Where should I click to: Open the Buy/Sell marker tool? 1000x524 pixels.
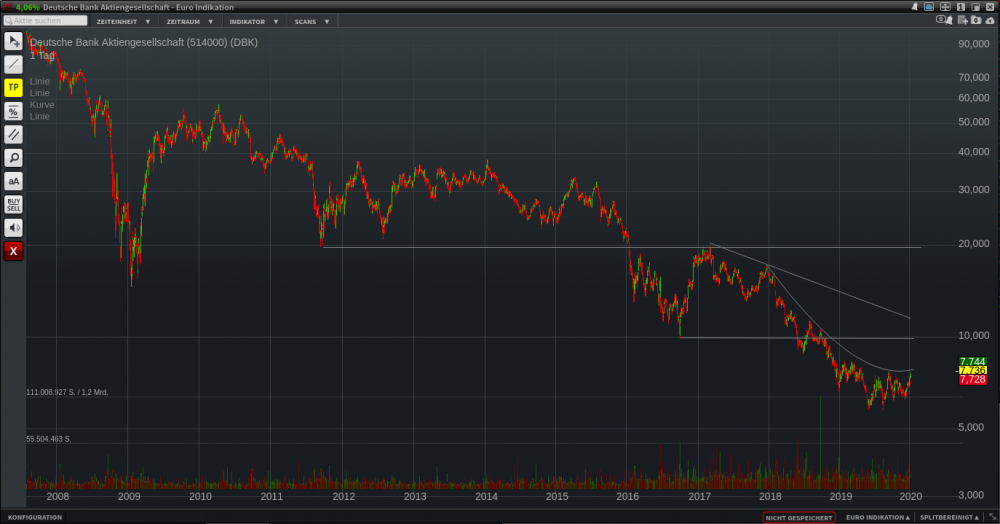click(13, 205)
